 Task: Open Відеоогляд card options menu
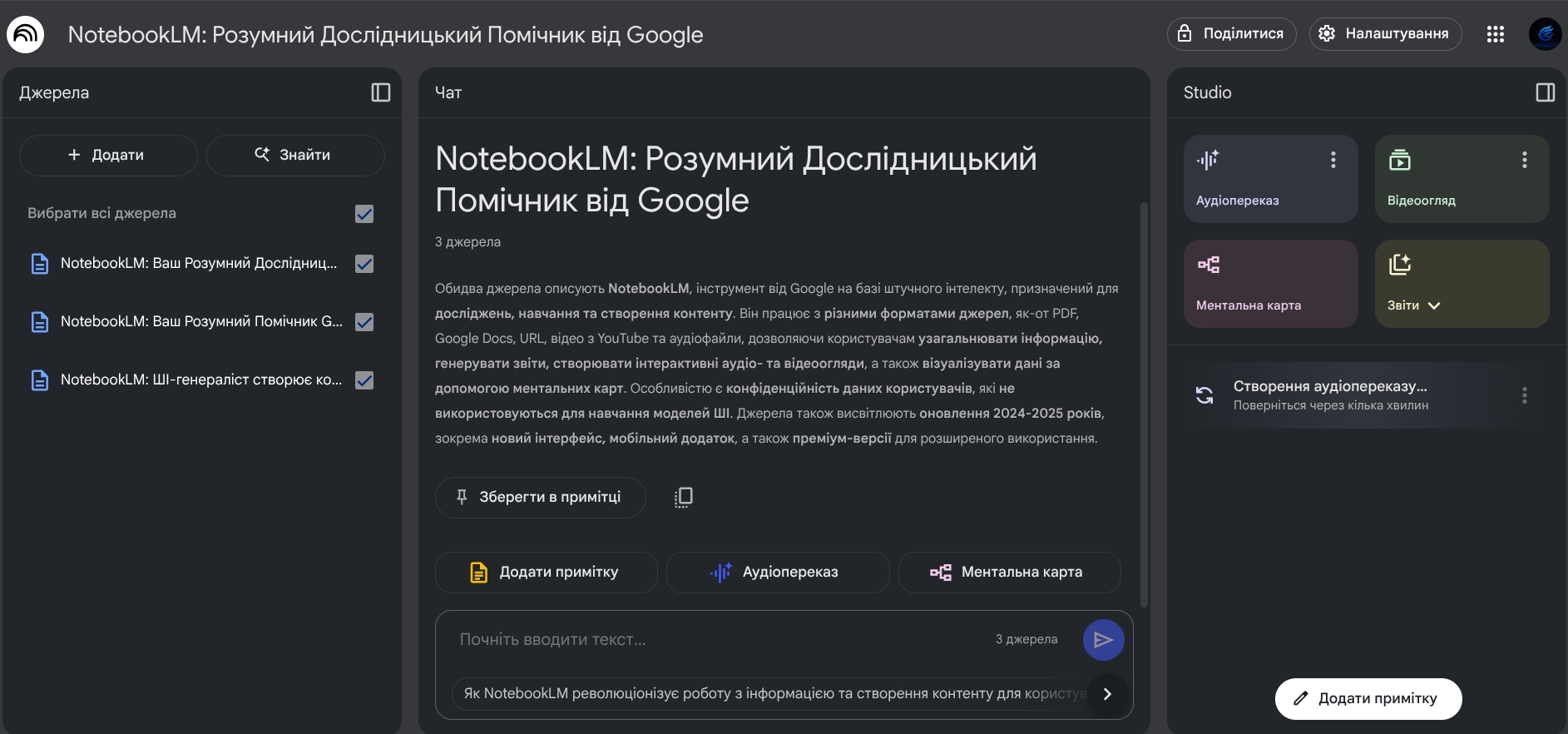1524,160
